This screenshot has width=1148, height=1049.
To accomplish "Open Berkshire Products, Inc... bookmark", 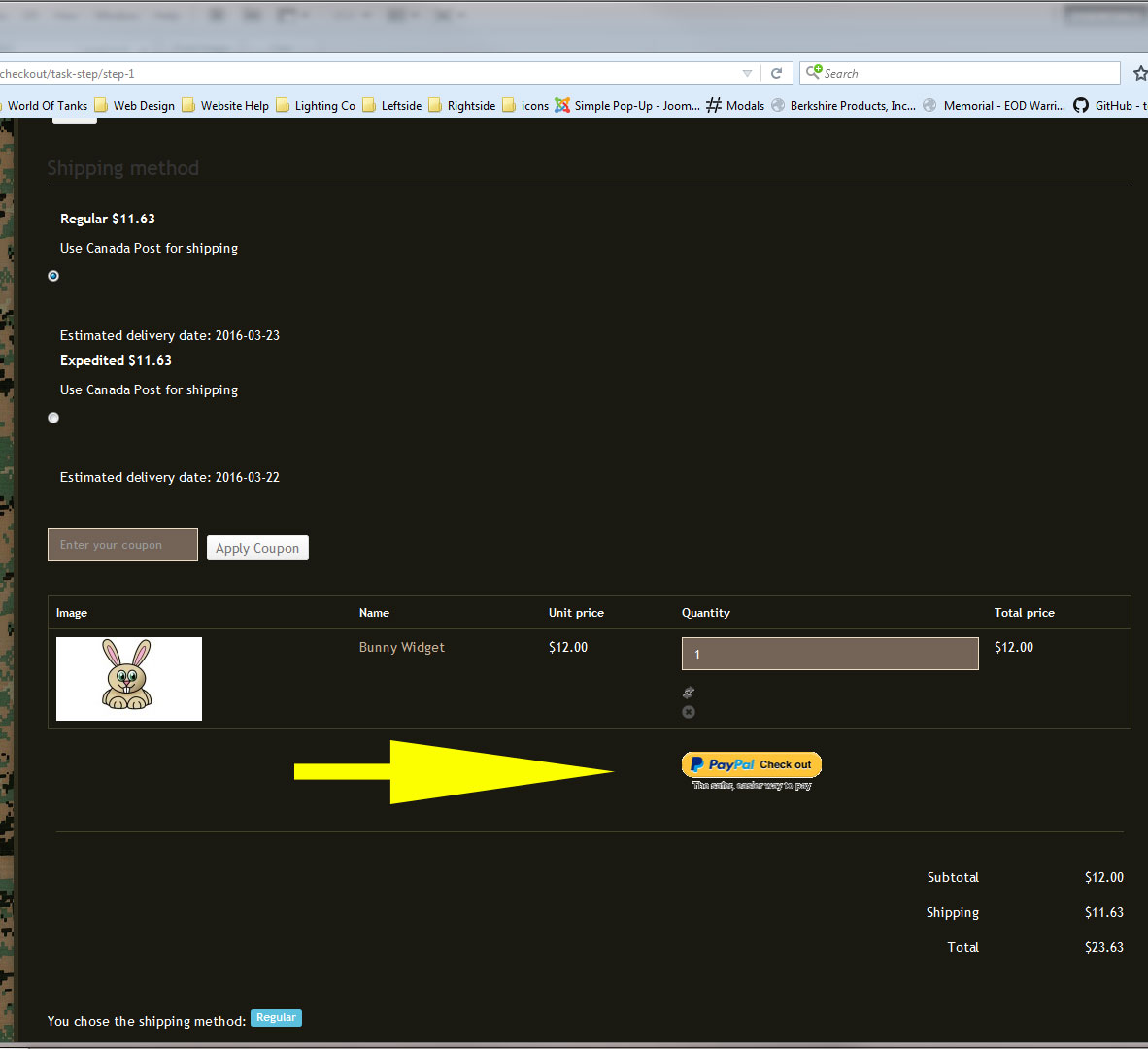I will coord(843,106).
